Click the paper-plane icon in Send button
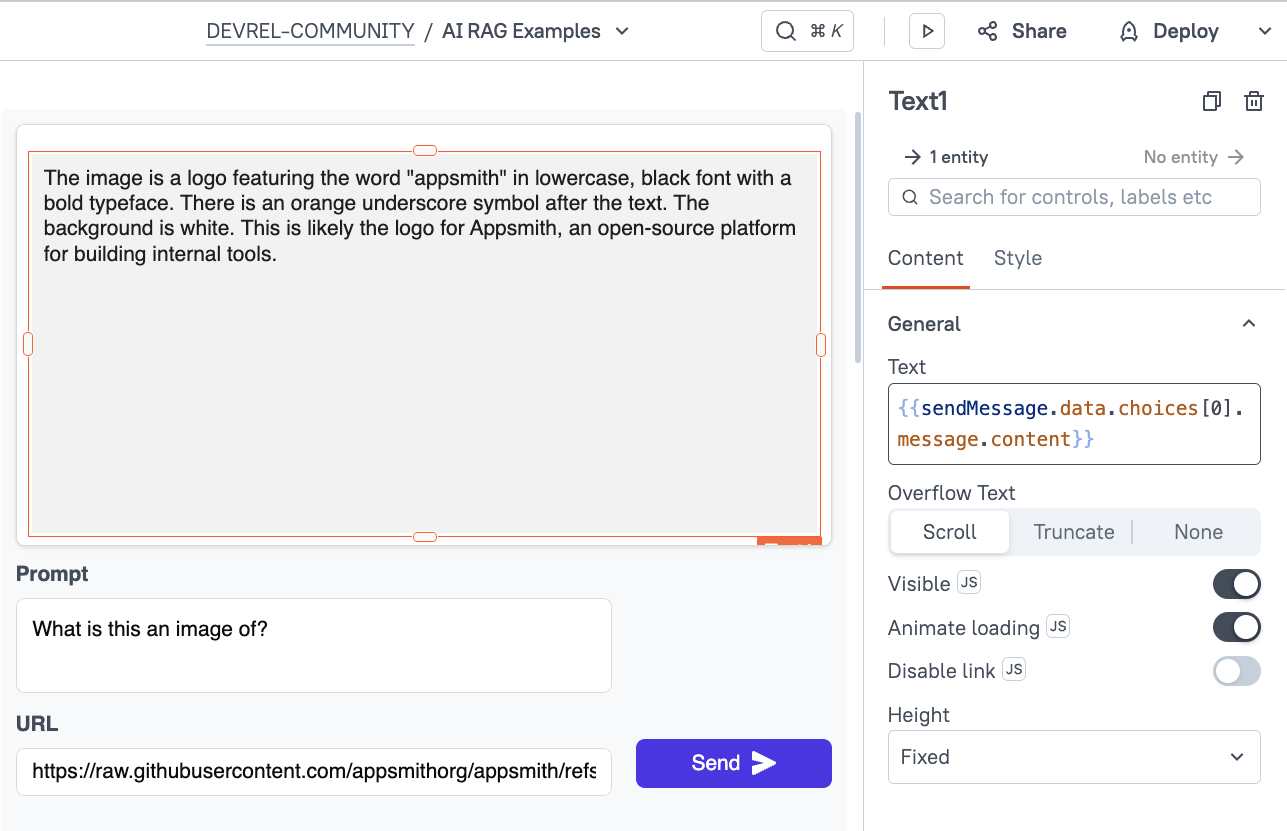This screenshot has height=831, width=1287. [764, 763]
